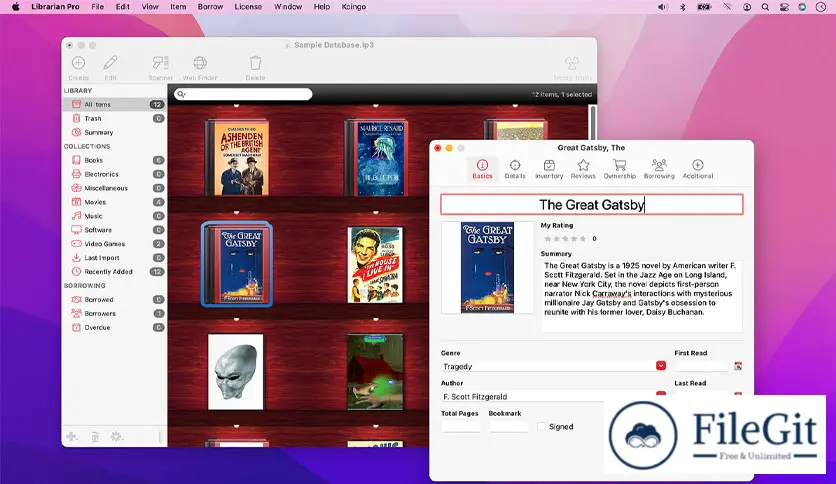The image size is (836, 484).
Task: Show the Borrowers list
Action: pos(114,313)
